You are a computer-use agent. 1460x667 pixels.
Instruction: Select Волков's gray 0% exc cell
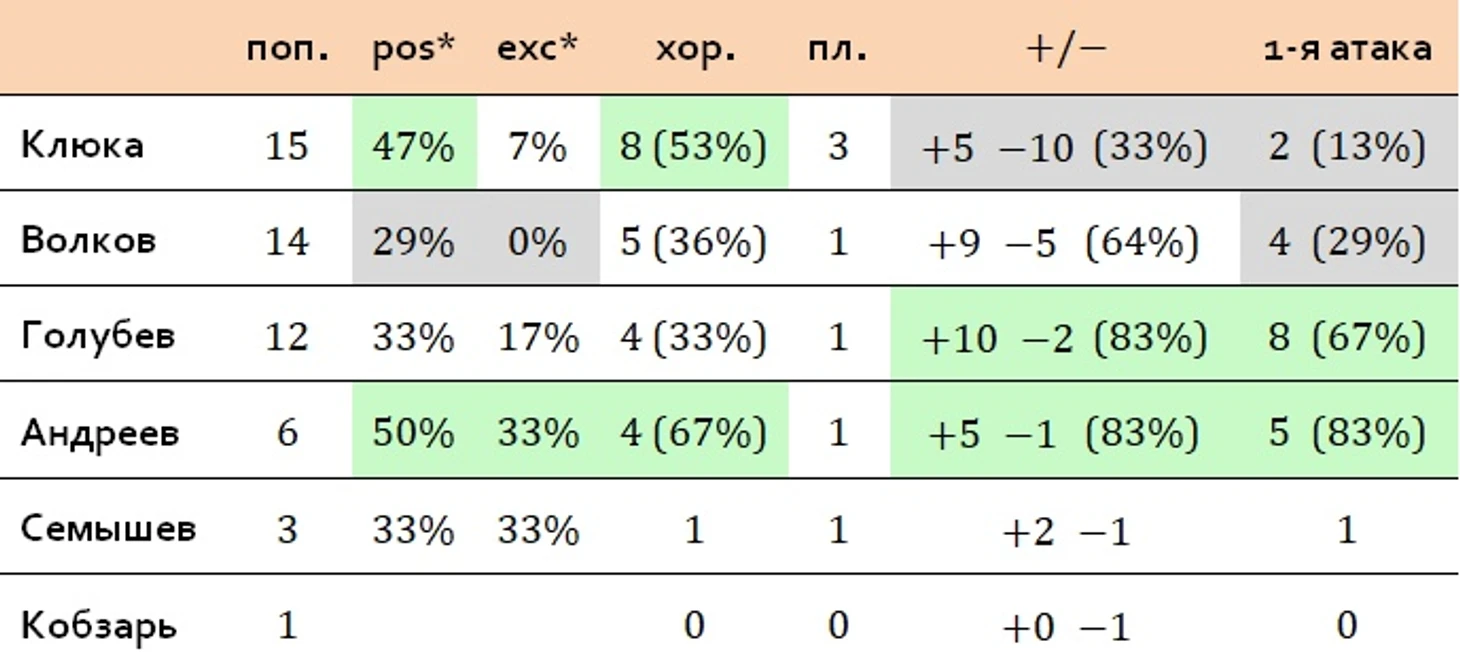pos(538,241)
